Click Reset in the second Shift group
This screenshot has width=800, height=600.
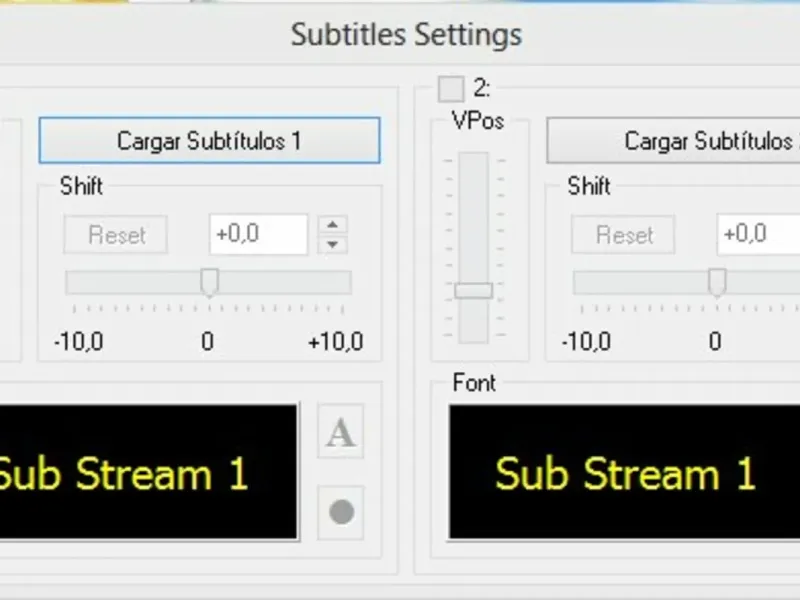coord(624,235)
